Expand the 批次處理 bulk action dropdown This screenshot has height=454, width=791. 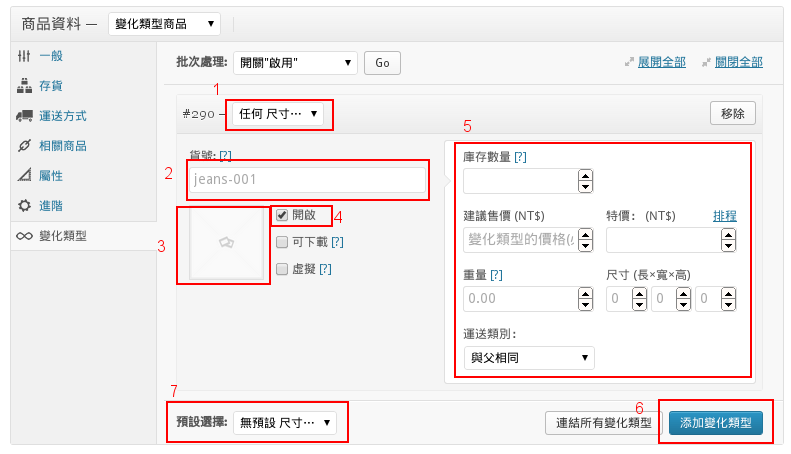pos(295,63)
